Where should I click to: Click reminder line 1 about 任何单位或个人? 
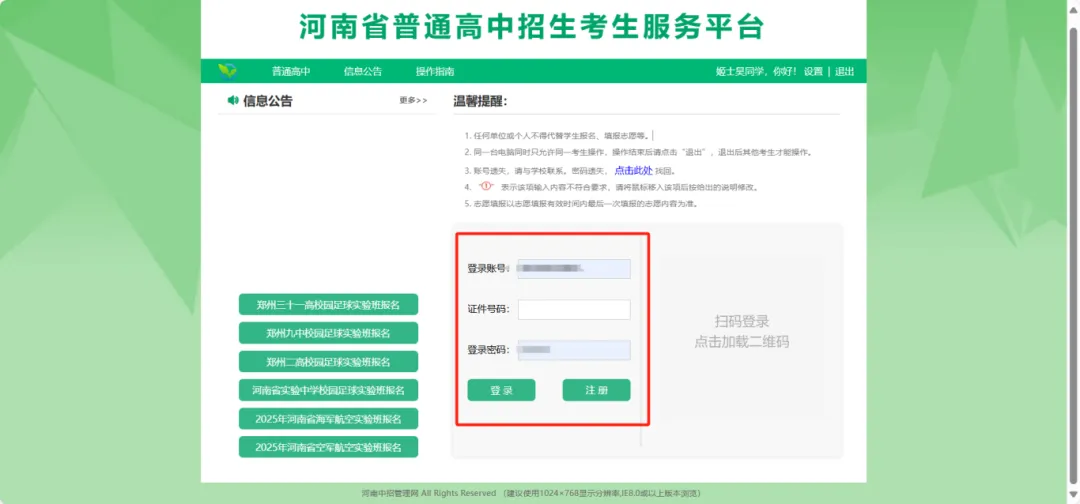[x=557, y=136]
